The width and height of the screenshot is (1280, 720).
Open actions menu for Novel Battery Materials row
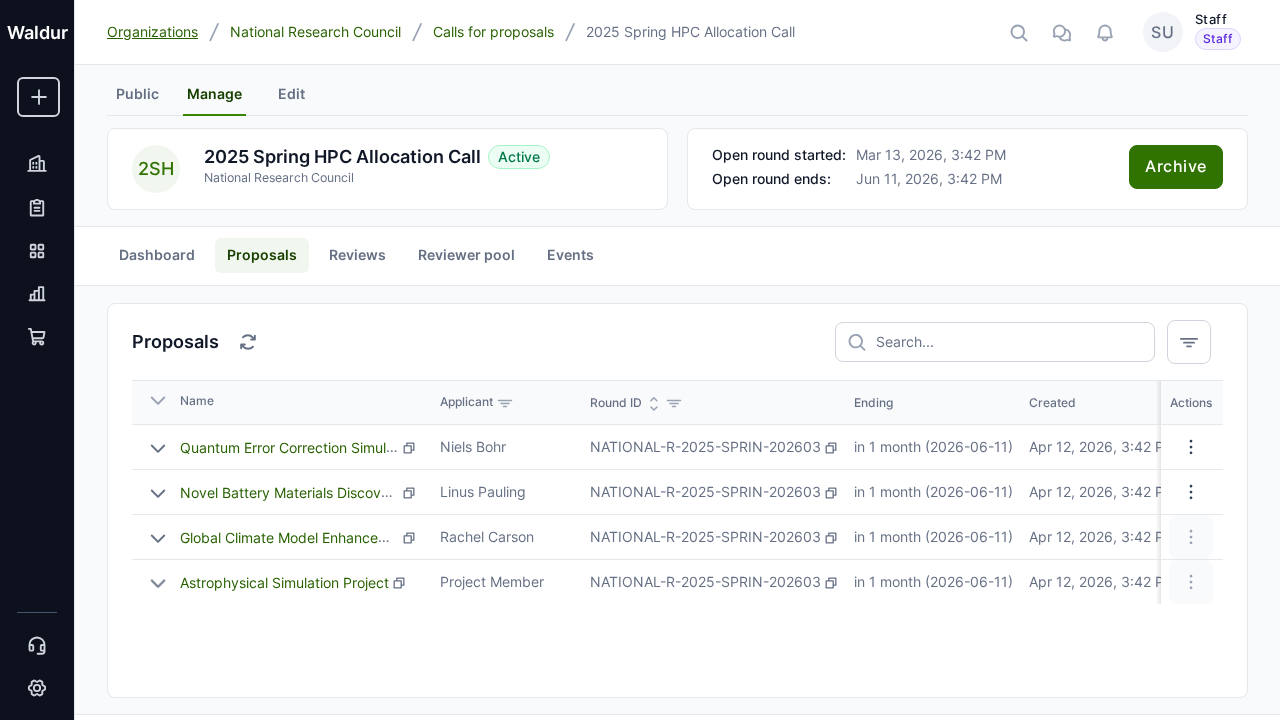pos(1190,492)
